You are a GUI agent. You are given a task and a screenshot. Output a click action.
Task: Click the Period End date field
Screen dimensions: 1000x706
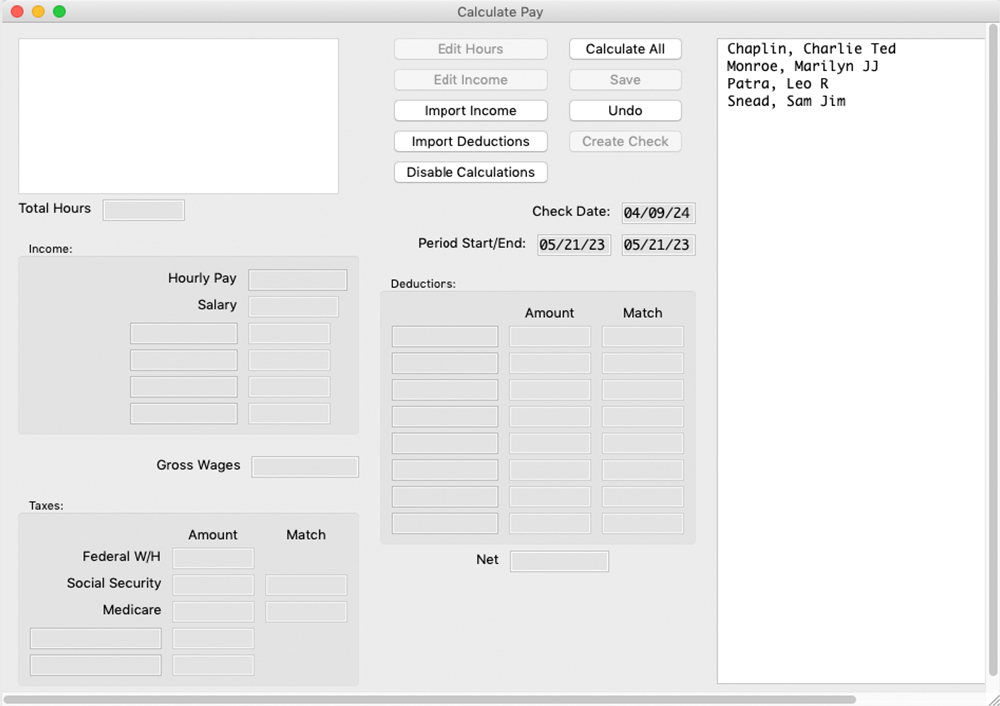click(657, 244)
